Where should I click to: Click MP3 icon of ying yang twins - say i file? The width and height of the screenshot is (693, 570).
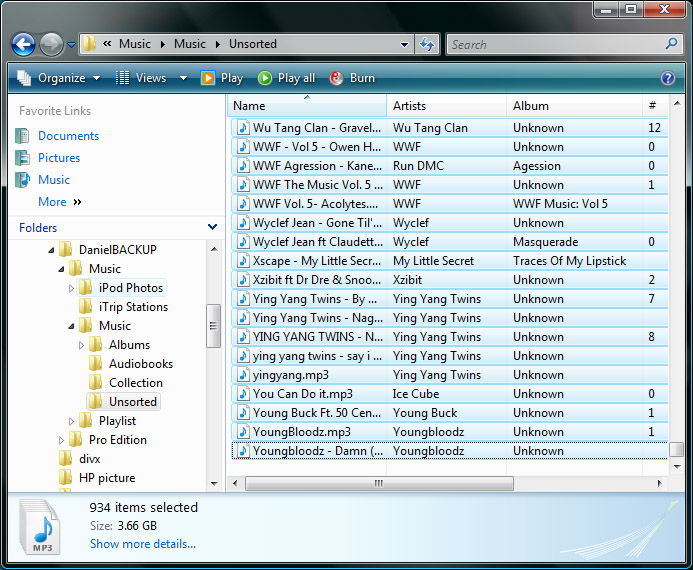click(x=242, y=356)
